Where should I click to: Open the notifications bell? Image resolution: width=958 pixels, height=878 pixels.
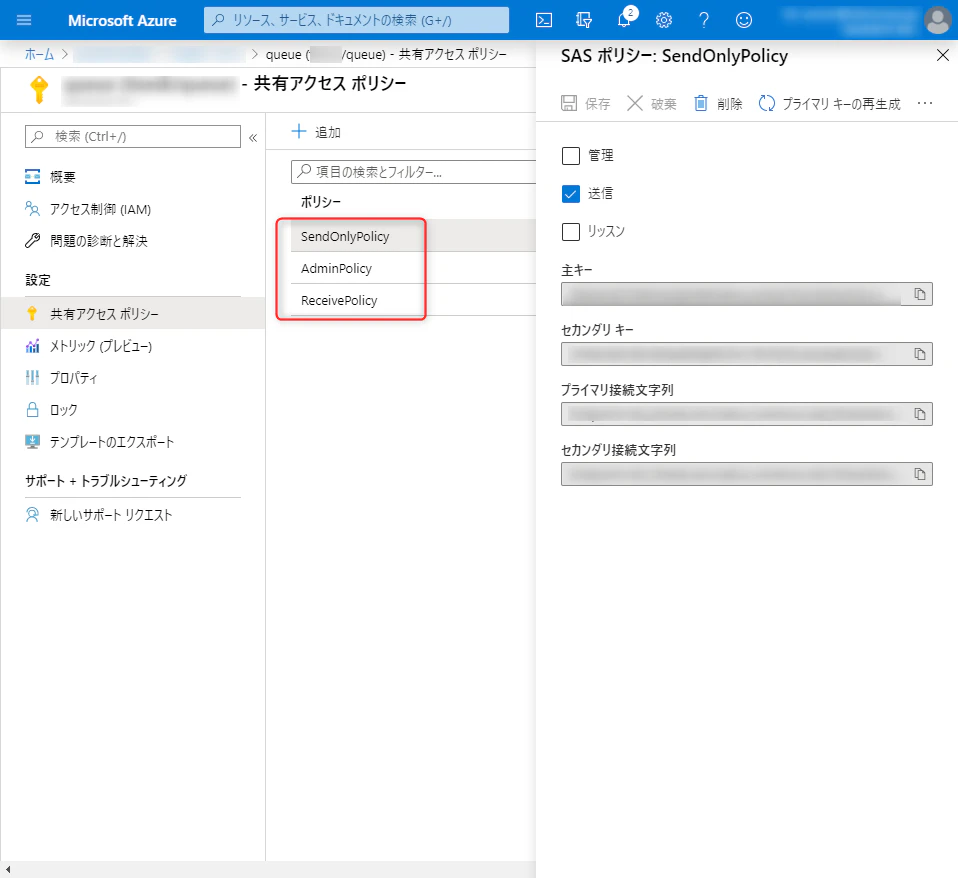point(624,20)
